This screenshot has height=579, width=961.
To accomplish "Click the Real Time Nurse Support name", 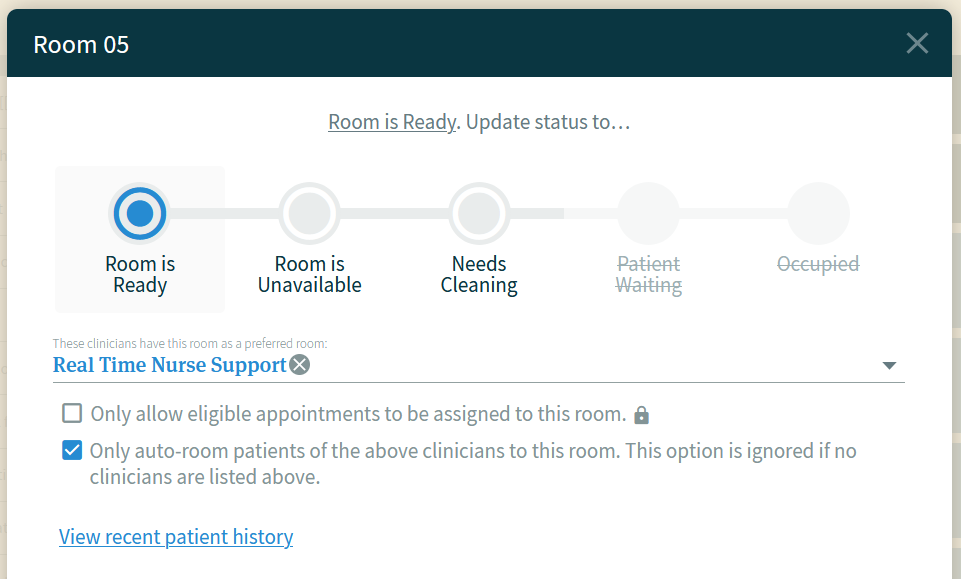I will 170,365.
